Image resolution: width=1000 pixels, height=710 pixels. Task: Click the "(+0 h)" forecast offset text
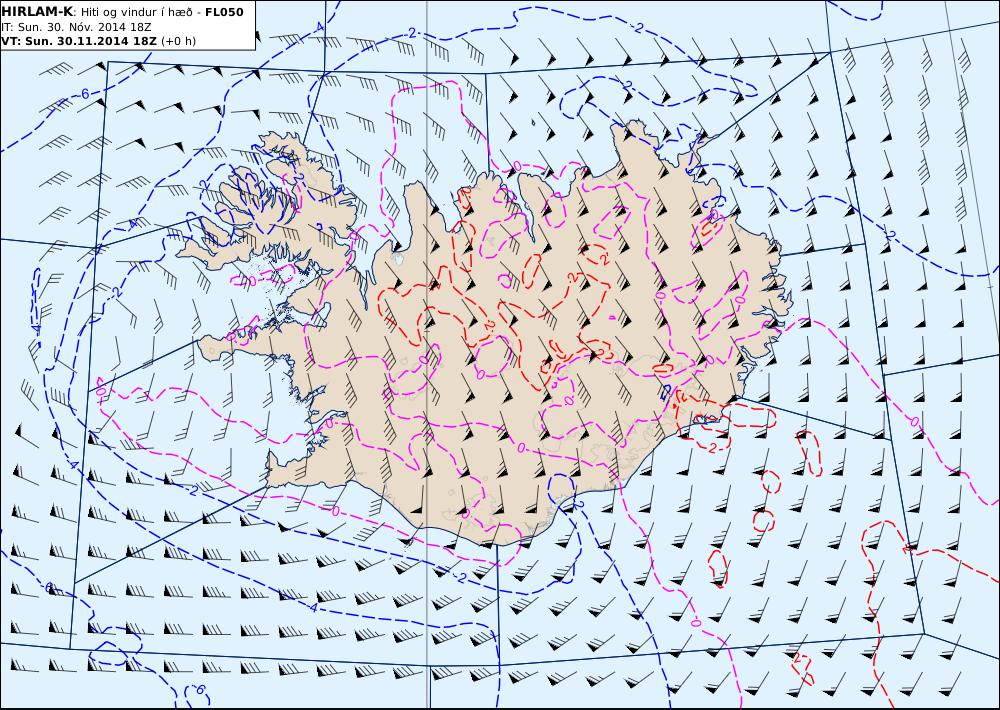tap(179, 41)
